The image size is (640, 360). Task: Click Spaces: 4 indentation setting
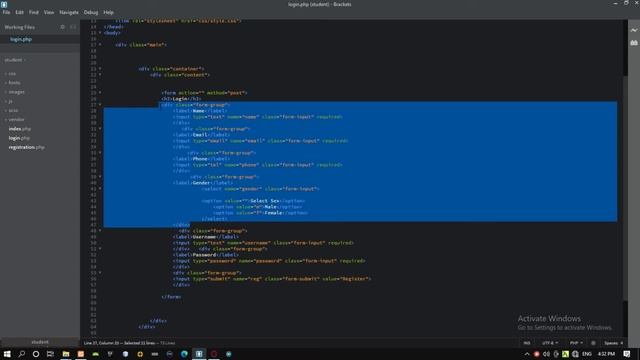click(614, 343)
